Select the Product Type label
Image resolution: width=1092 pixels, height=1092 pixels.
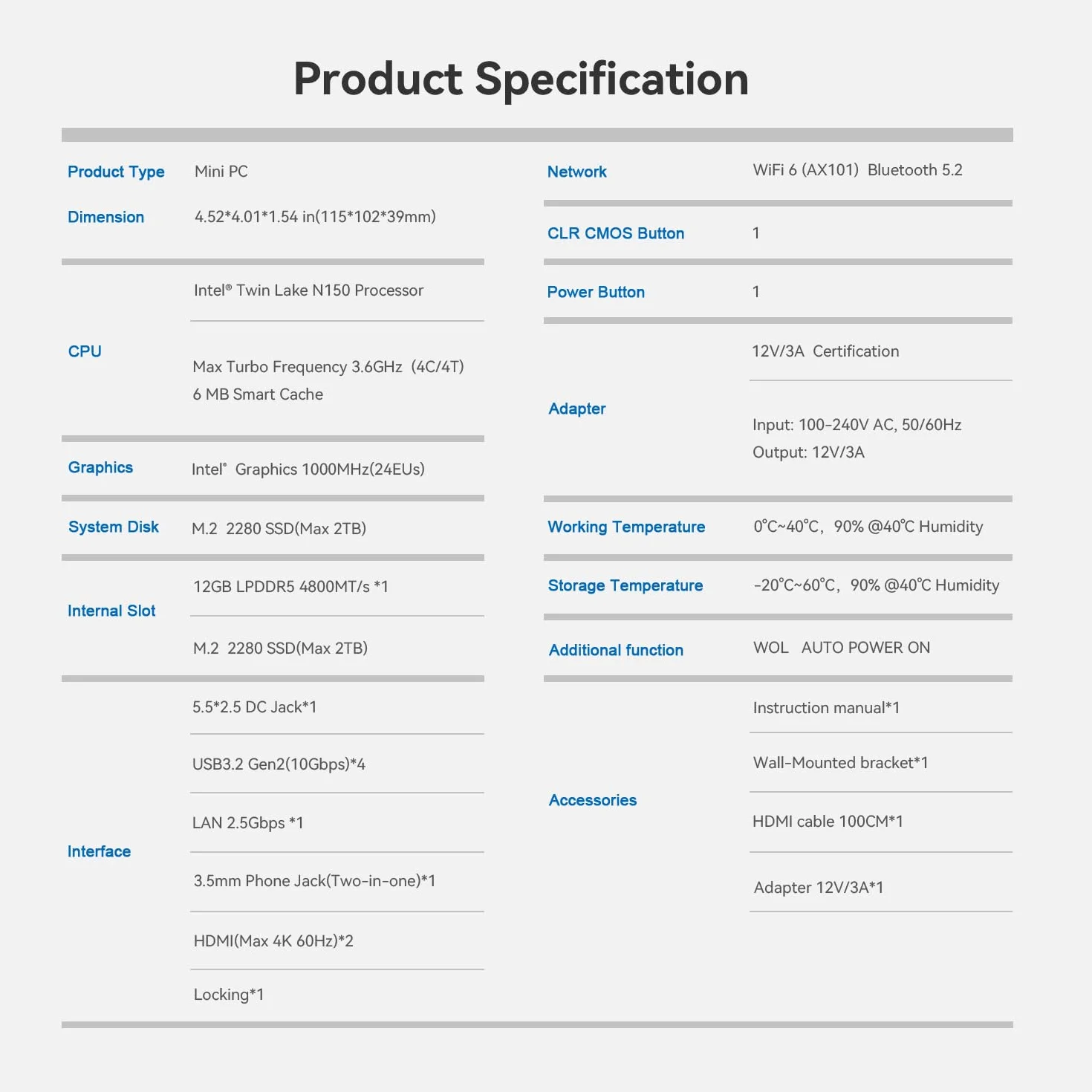click(x=116, y=172)
